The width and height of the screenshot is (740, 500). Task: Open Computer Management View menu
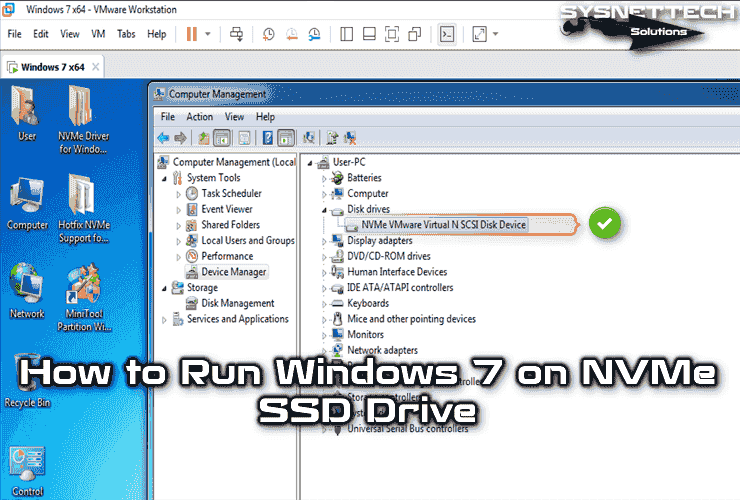click(234, 117)
